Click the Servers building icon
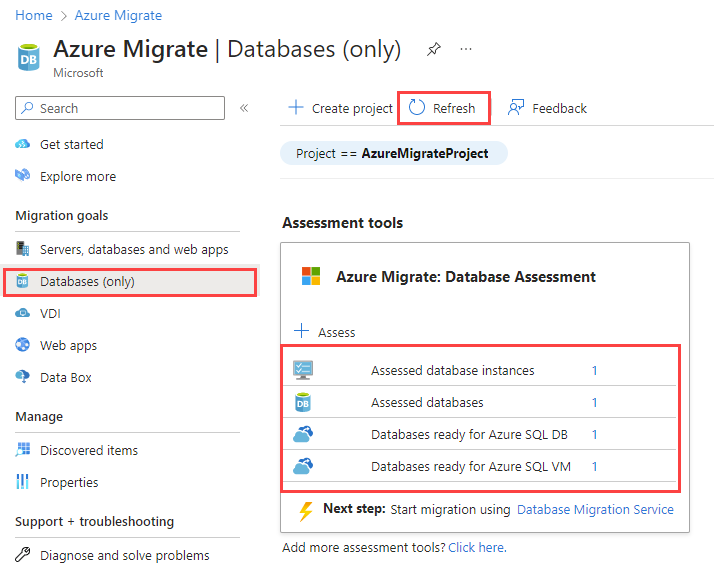This screenshot has height=567, width=714. 22,249
